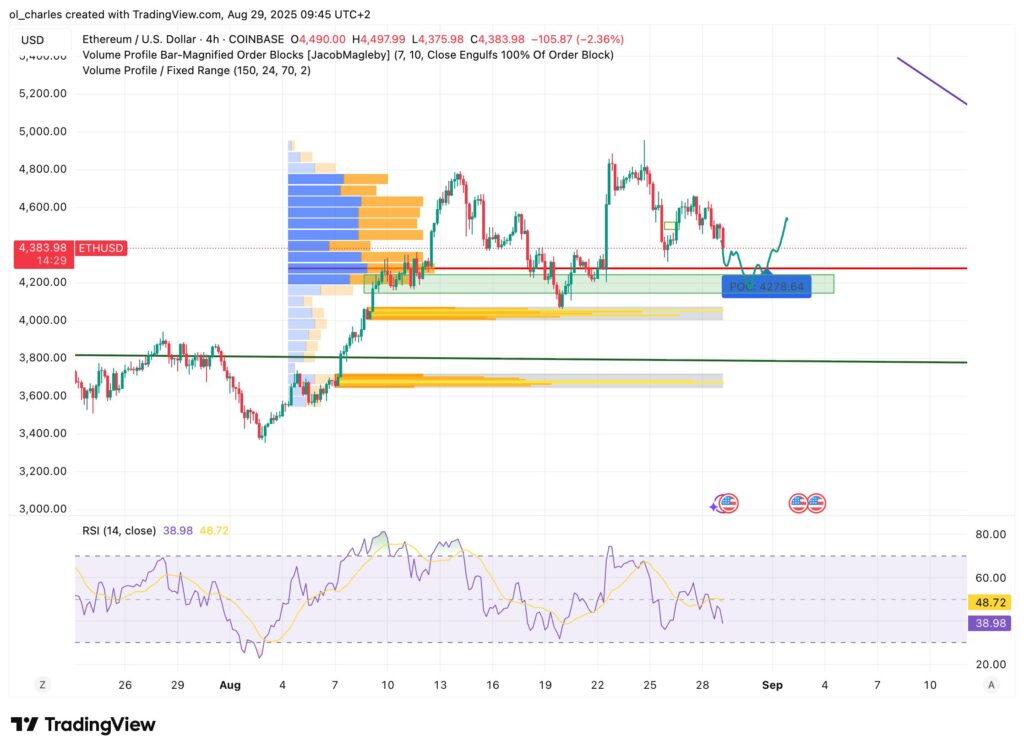The image size is (1024, 752).
Task: Click the TradingView logo at bottom left
Action: click(82, 724)
